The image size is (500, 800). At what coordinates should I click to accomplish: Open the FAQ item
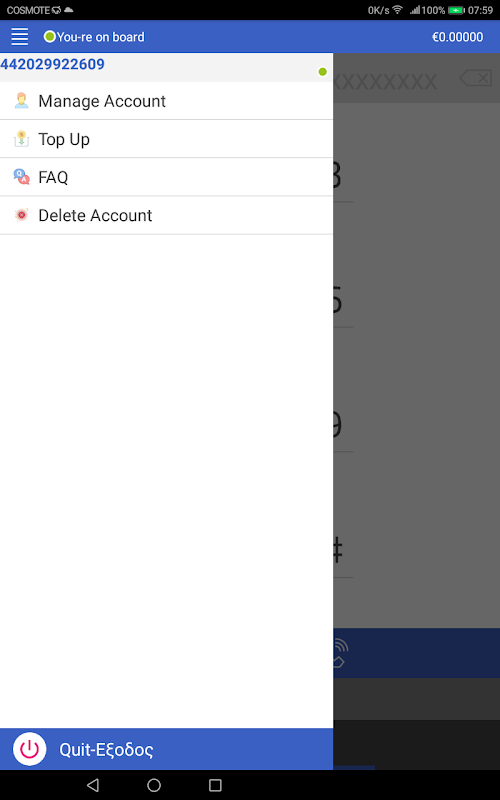pos(166,177)
